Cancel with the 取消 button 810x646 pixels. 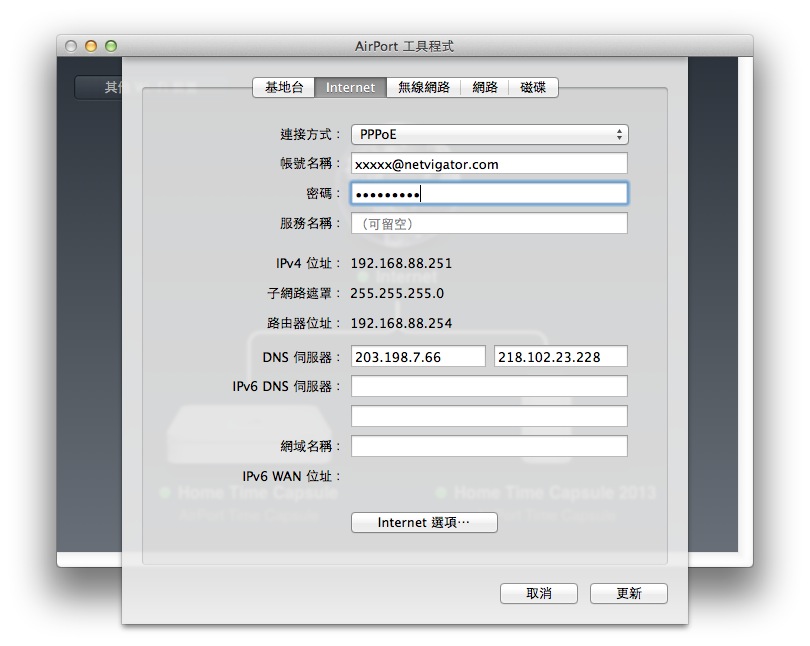click(x=539, y=593)
